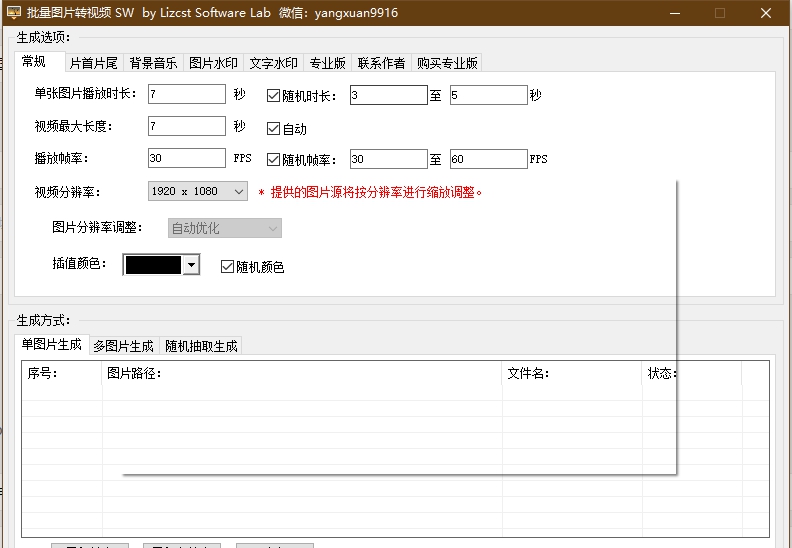Open the 图片分辨率调整 dropdown 自动优化
Viewport: 792px width, 548px height.
tap(225, 228)
